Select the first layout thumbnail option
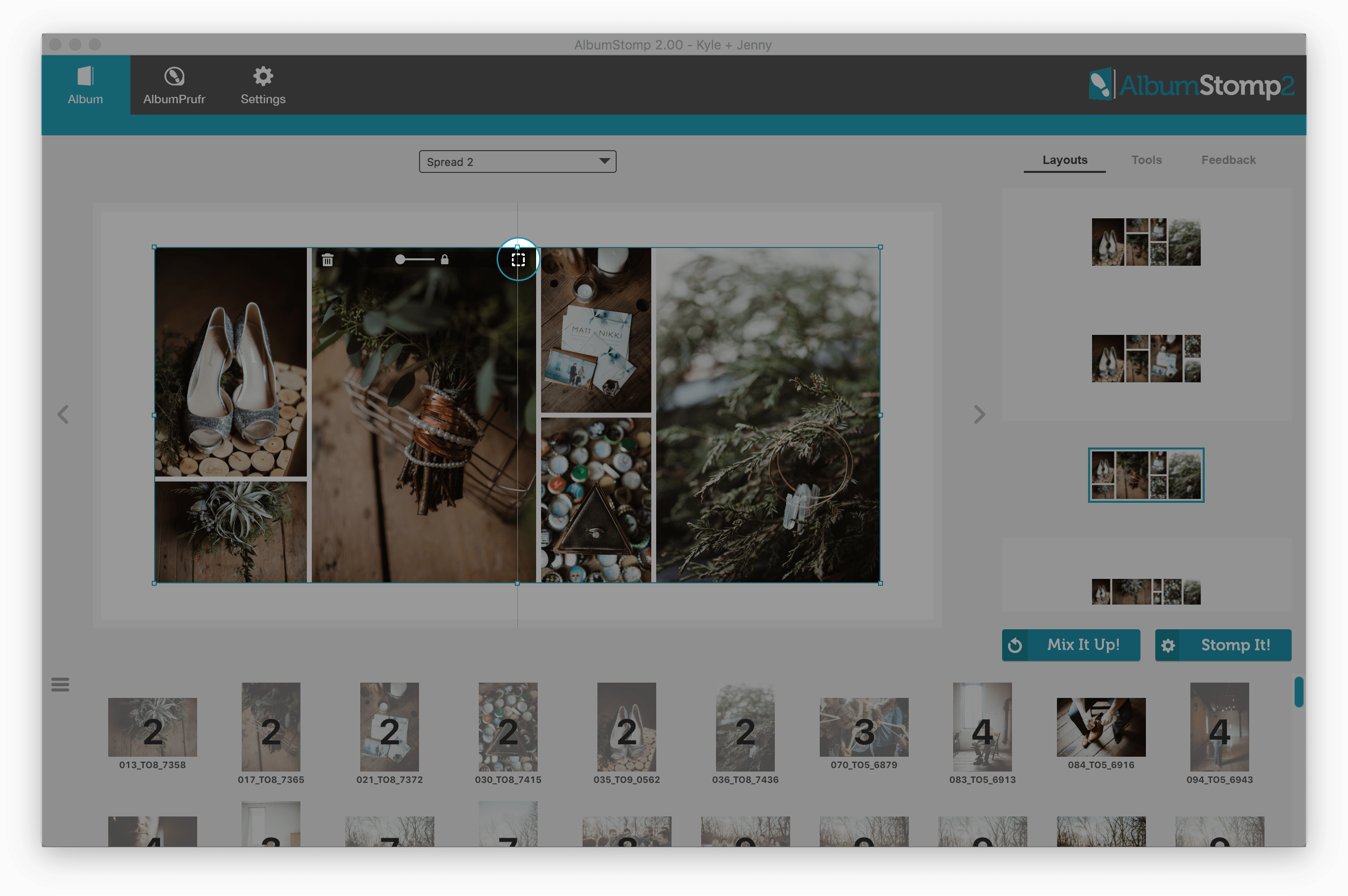The image size is (1348, 896). click(x=1145, y=242)
